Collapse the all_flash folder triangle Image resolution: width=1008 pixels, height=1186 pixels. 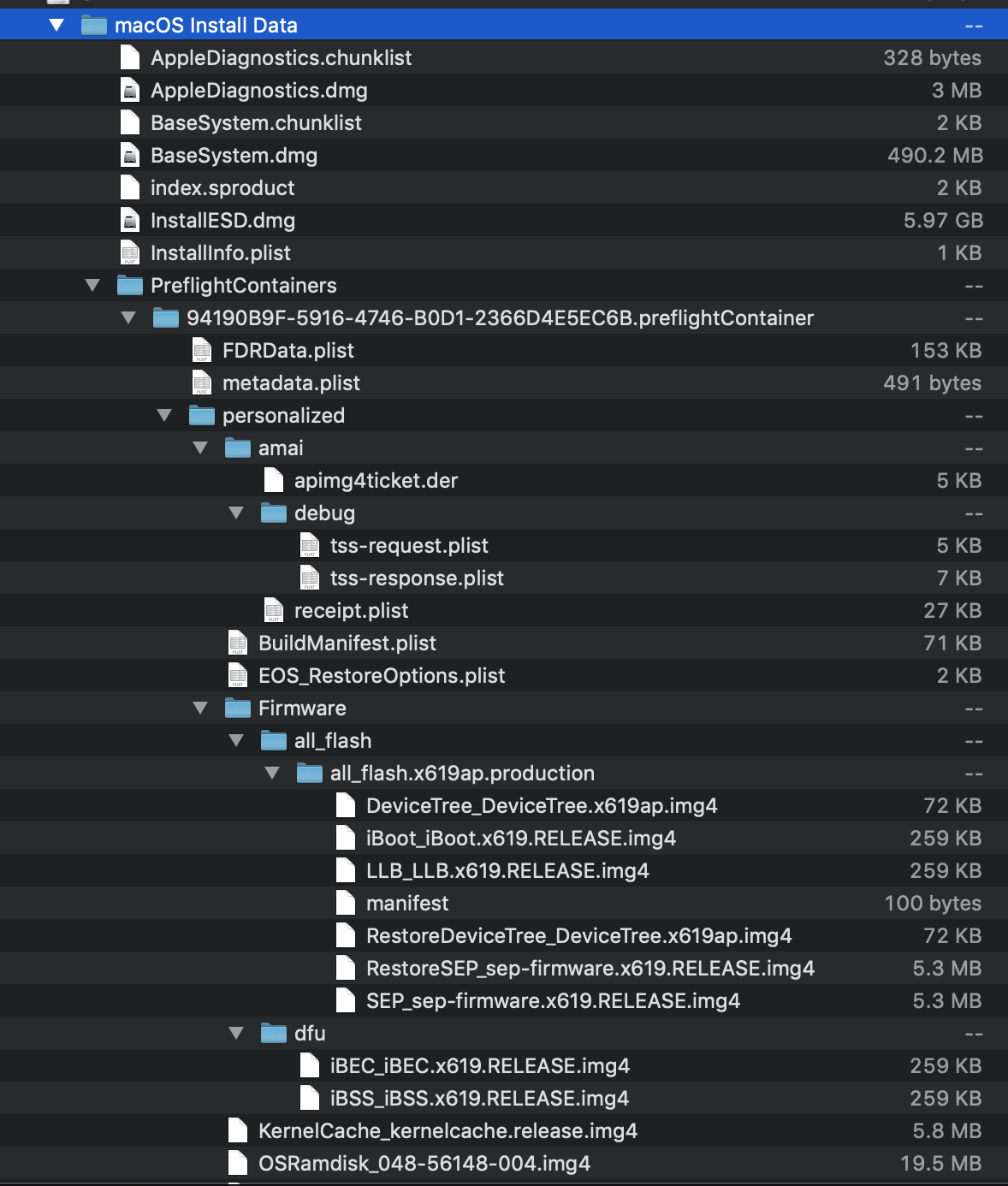coord(236,741)
